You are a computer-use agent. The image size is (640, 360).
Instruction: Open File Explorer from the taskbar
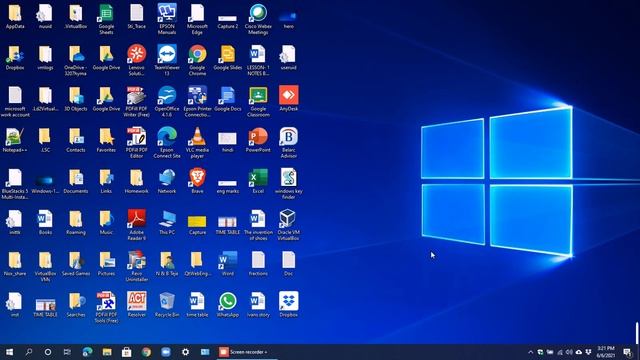point(107,352)
